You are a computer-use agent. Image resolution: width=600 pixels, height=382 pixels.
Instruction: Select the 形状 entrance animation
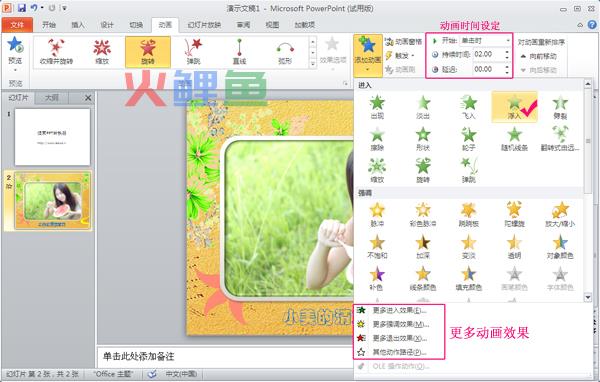(423, 139)
